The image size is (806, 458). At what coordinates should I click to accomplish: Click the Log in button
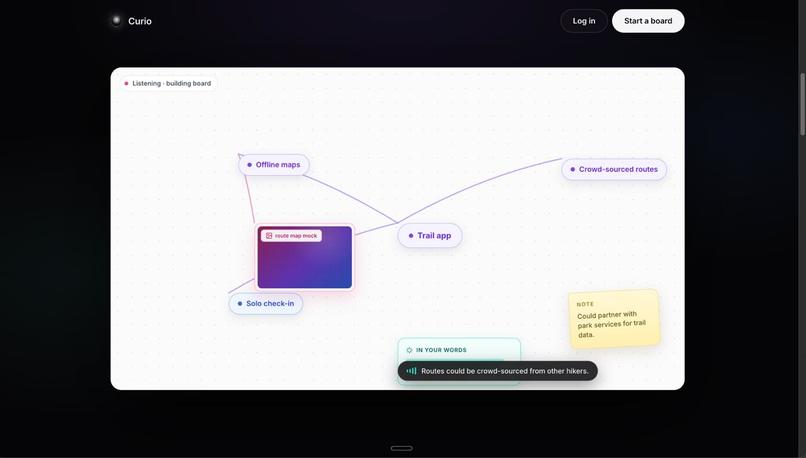[x=584, y=21]
